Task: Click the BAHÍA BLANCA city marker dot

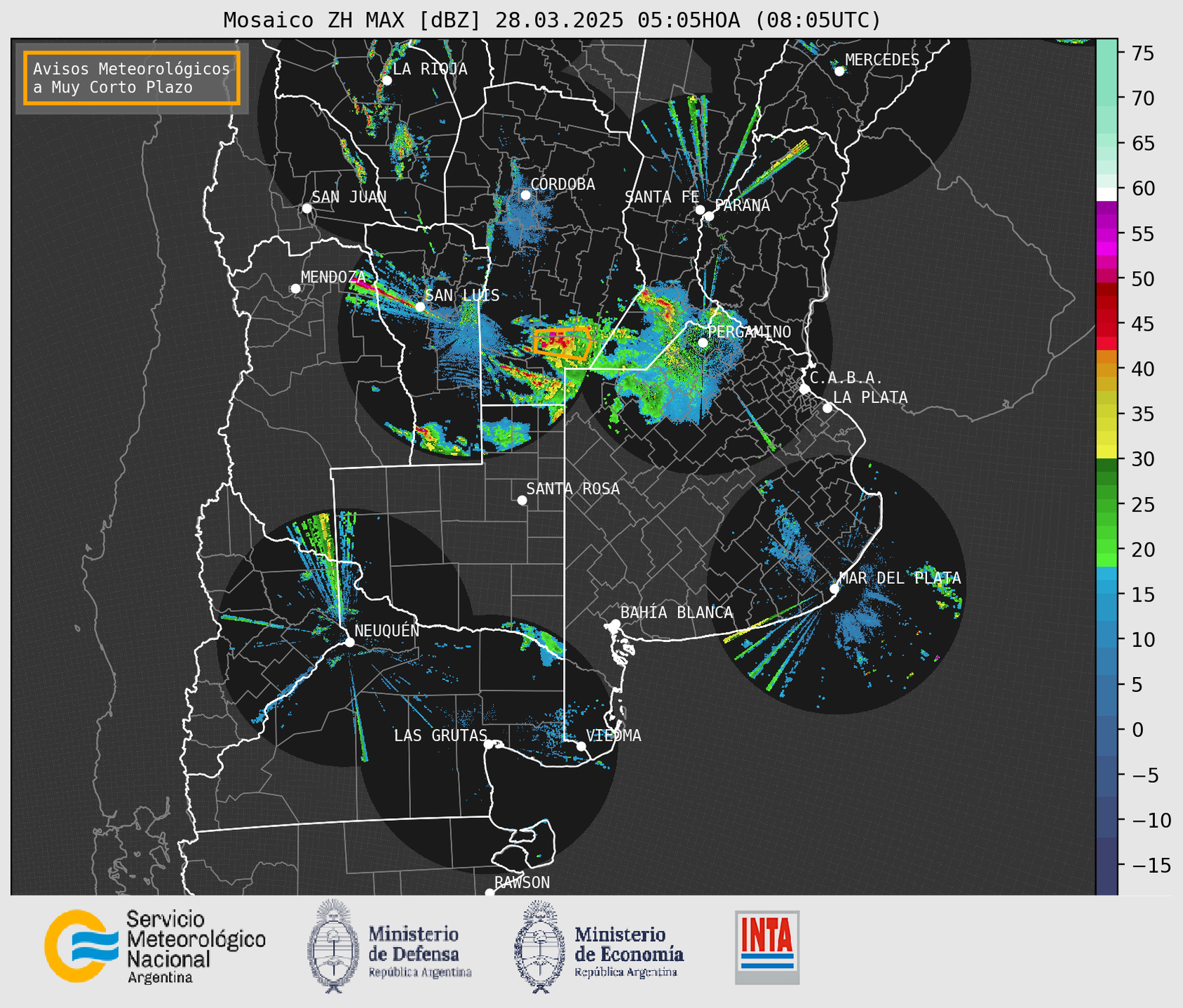Action: point(615,624)
